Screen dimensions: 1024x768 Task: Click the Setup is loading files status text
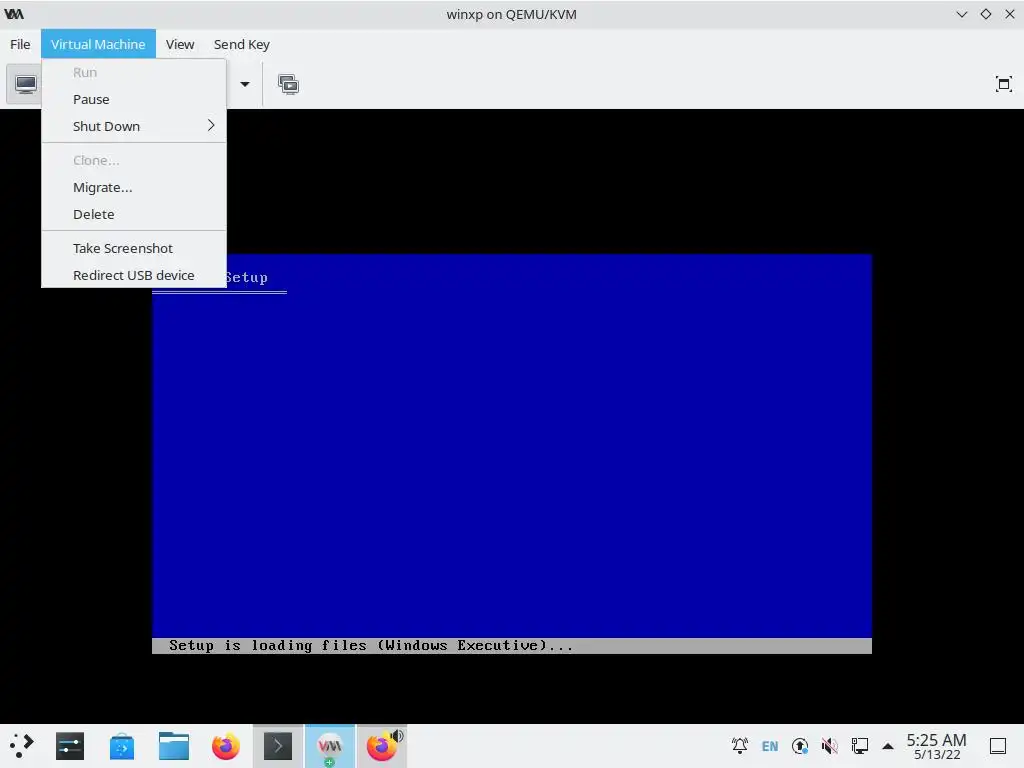pos(371,646)
